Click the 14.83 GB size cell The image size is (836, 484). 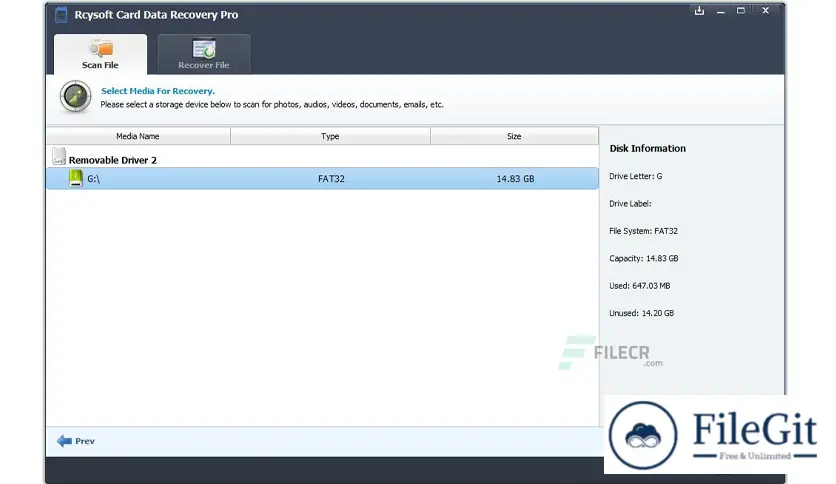click(515, 179)
